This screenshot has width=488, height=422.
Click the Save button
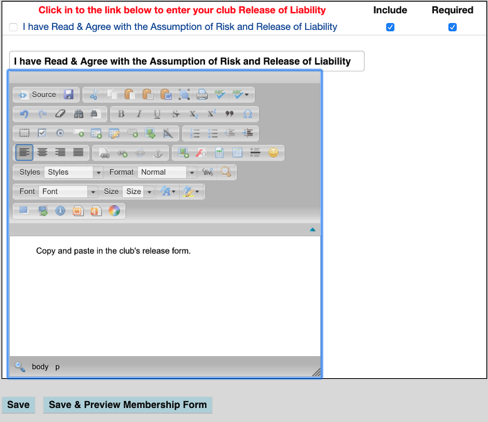pos(18,405)
